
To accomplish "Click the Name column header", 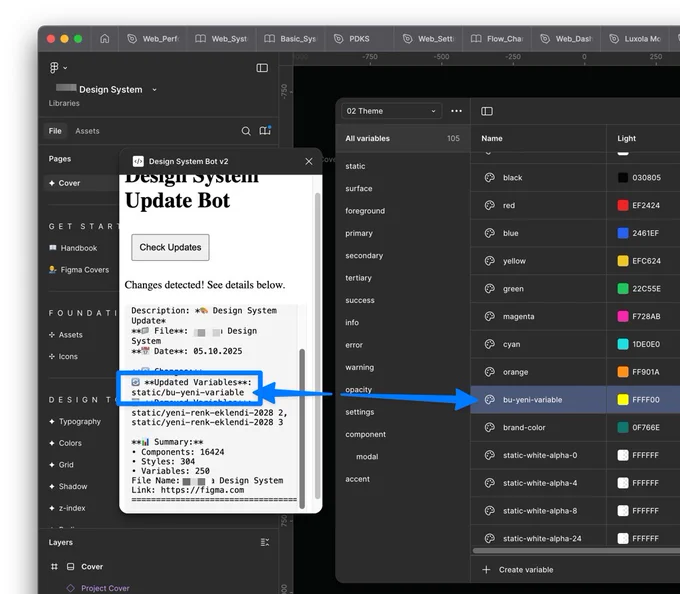I will tap(492, 138).
